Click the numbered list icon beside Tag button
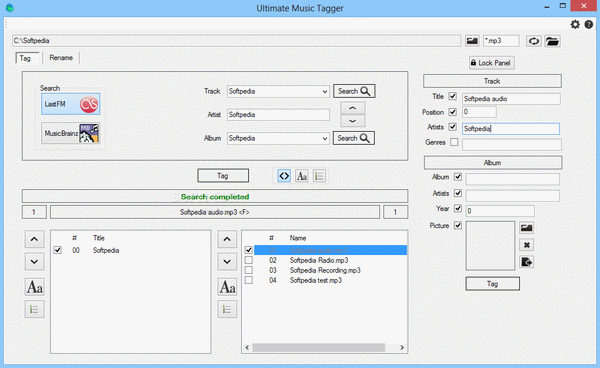 coord(319,176)
